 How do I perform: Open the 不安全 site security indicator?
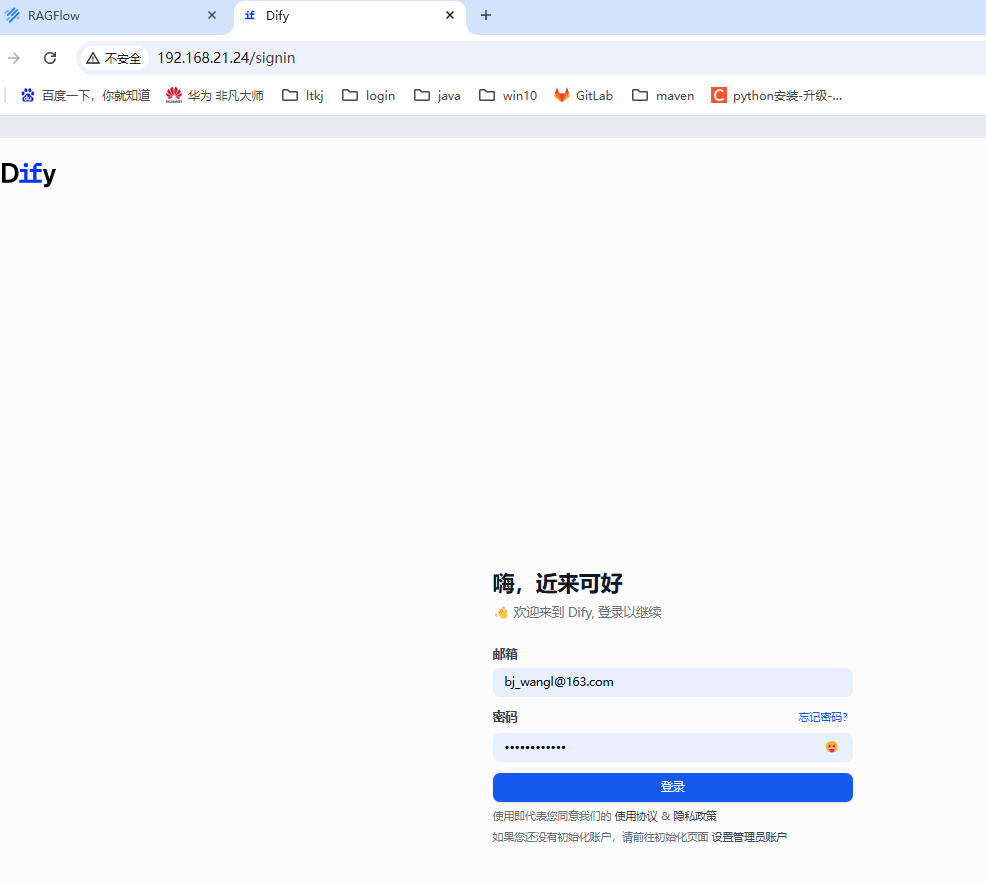[x=114, y=58]
